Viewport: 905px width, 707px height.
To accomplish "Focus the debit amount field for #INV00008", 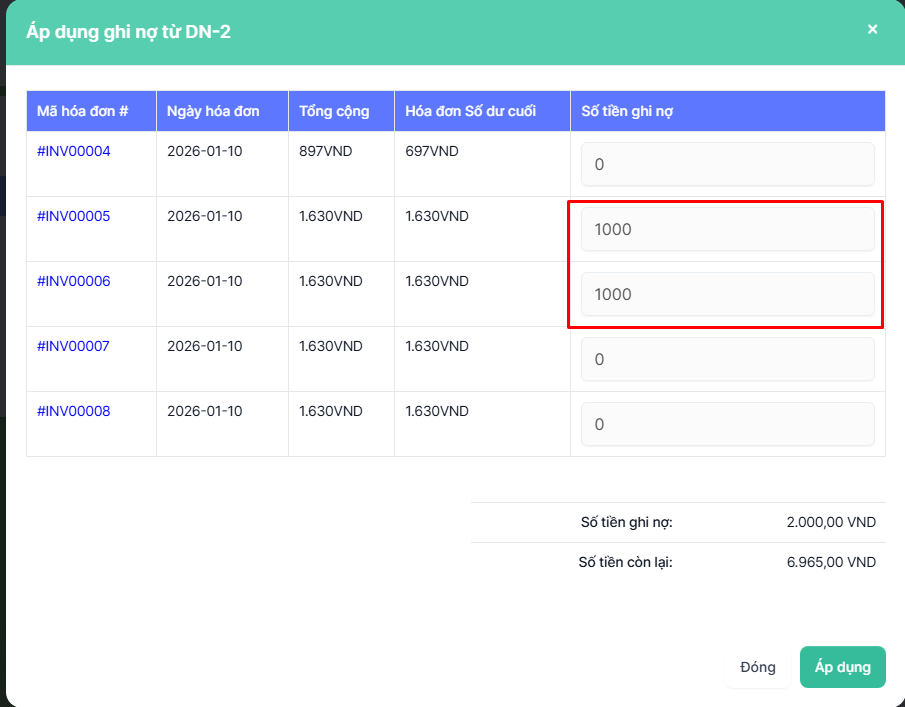I will click(x=727, y=424).
